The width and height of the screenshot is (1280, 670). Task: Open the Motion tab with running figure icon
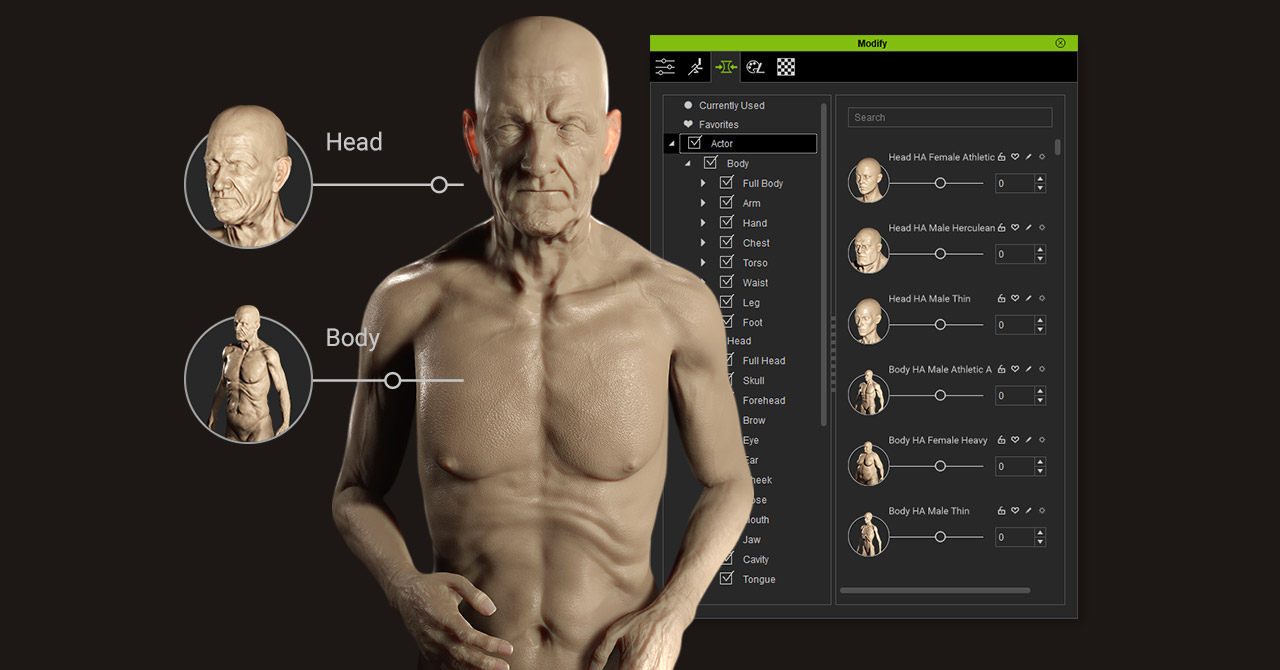pyautogui.click(x=695, y=67)
